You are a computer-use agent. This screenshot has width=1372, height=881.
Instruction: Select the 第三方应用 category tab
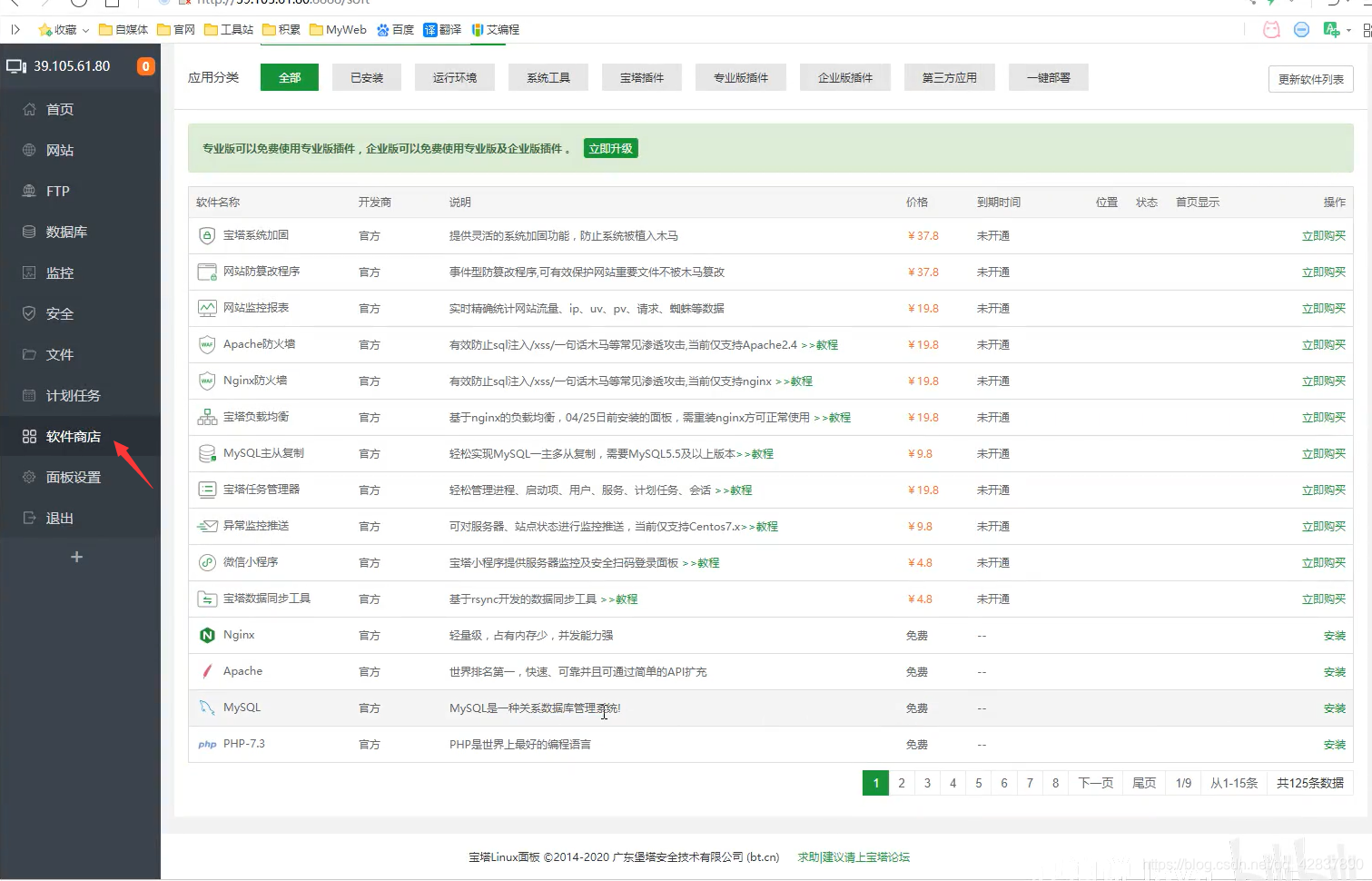pyautogui.click(x=950, y=77)
